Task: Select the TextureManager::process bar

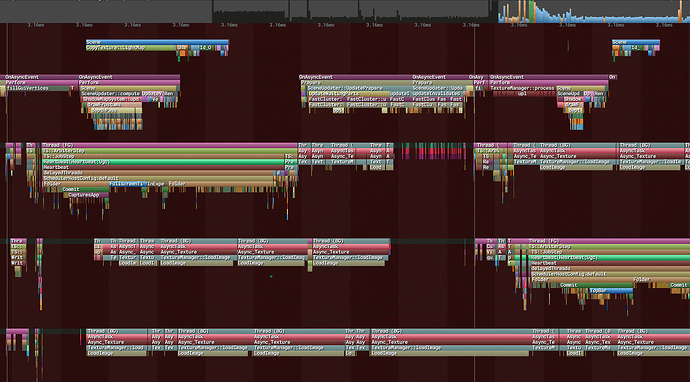Action: pyautogui.click(x=522, y=88)
